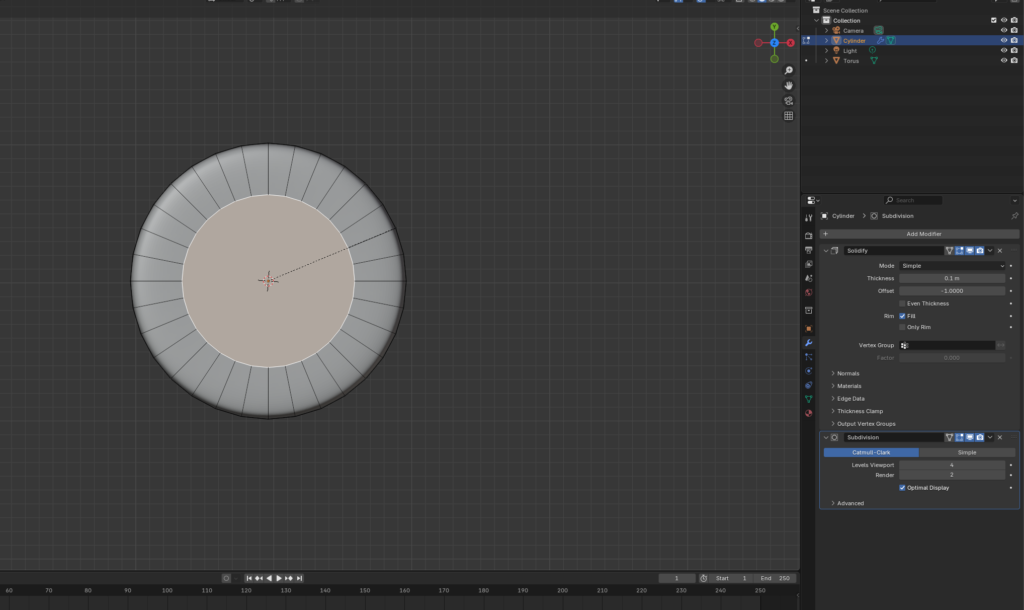The height and width of the screenshot is (610, 1024).
Task: Click the zoom magnifier viewport icon
Action: click(x=788, y=70)
